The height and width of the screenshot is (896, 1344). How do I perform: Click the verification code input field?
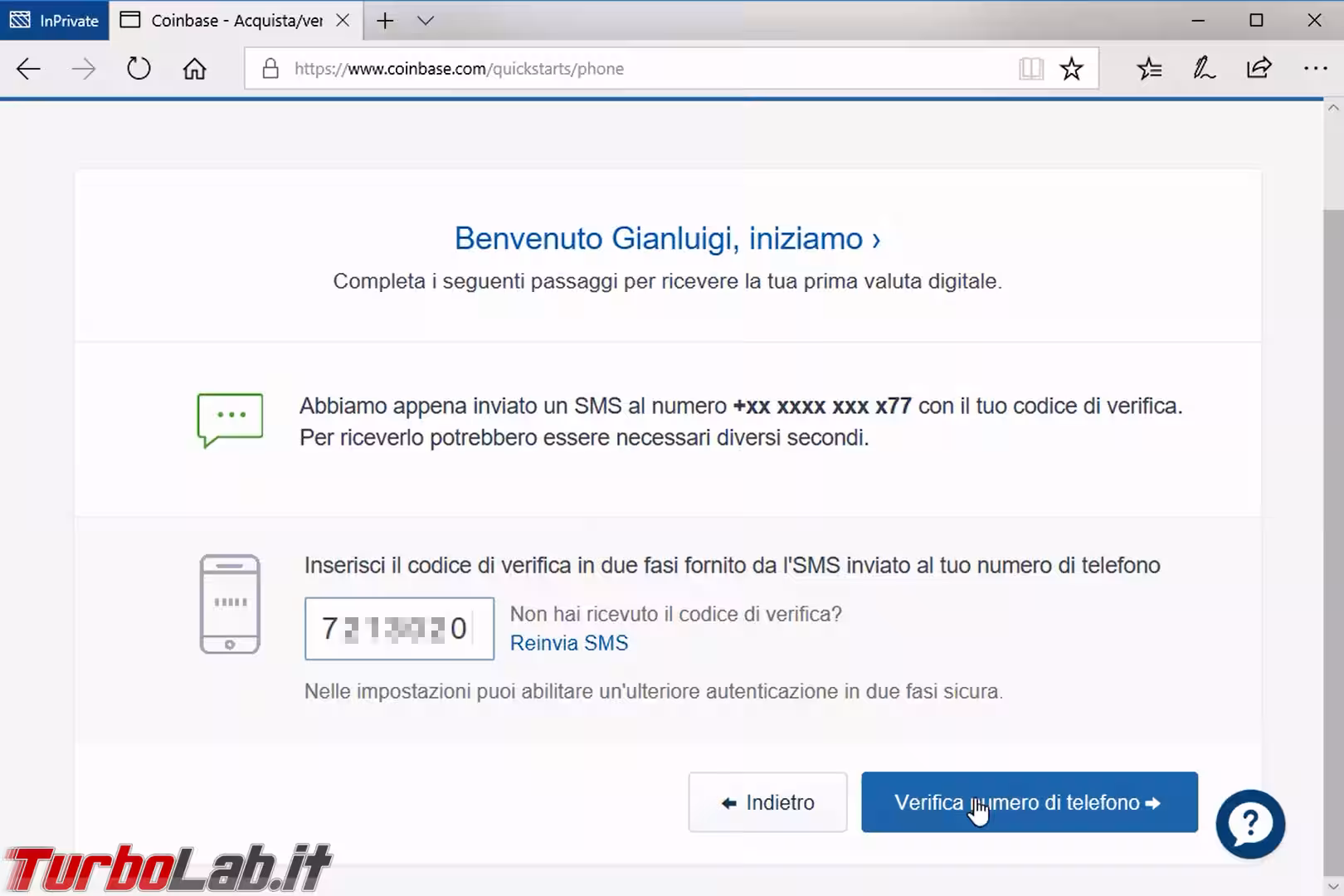[399, 629]
